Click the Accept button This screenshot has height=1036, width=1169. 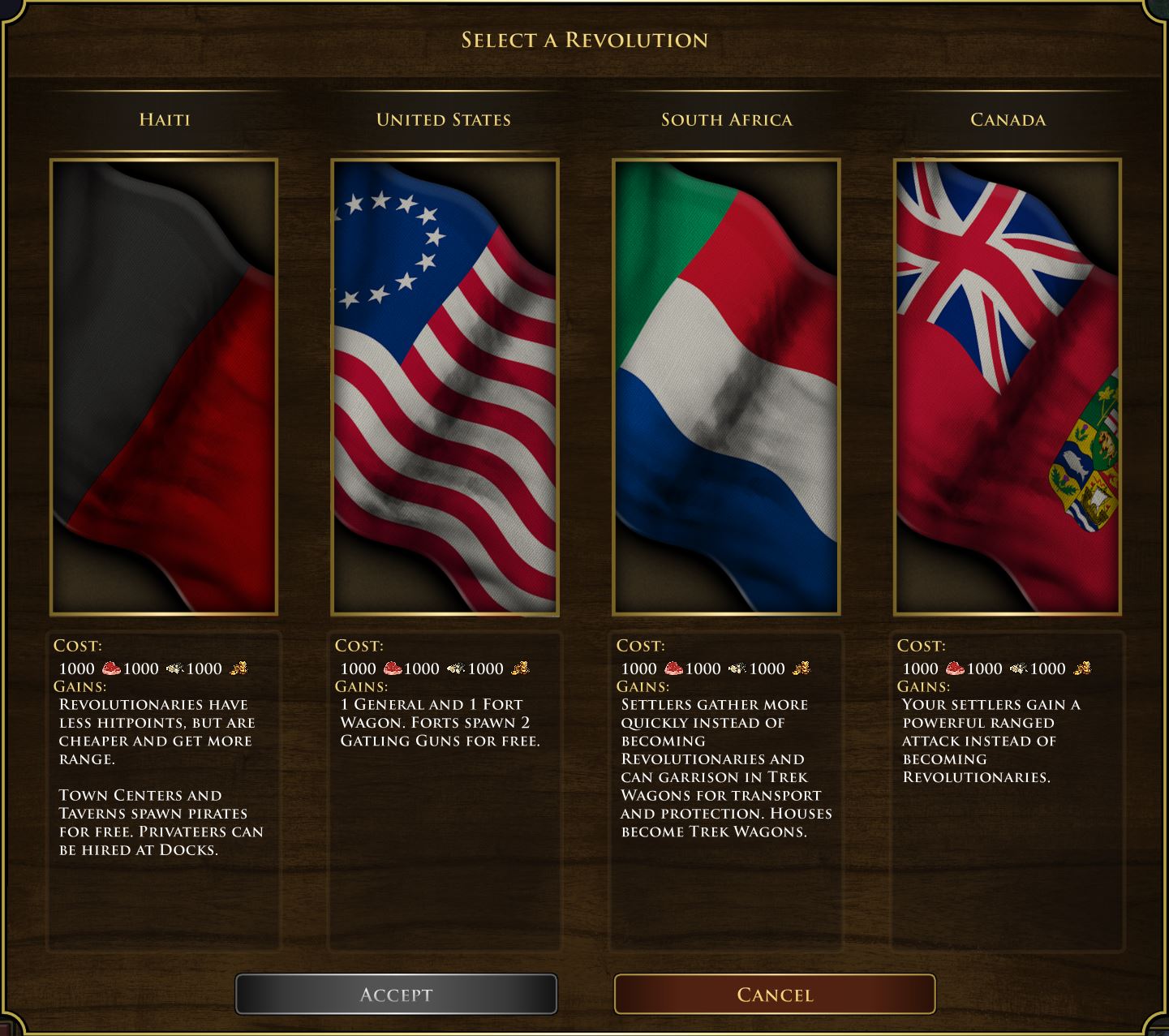pyautogui.click(x=396, y=995)
